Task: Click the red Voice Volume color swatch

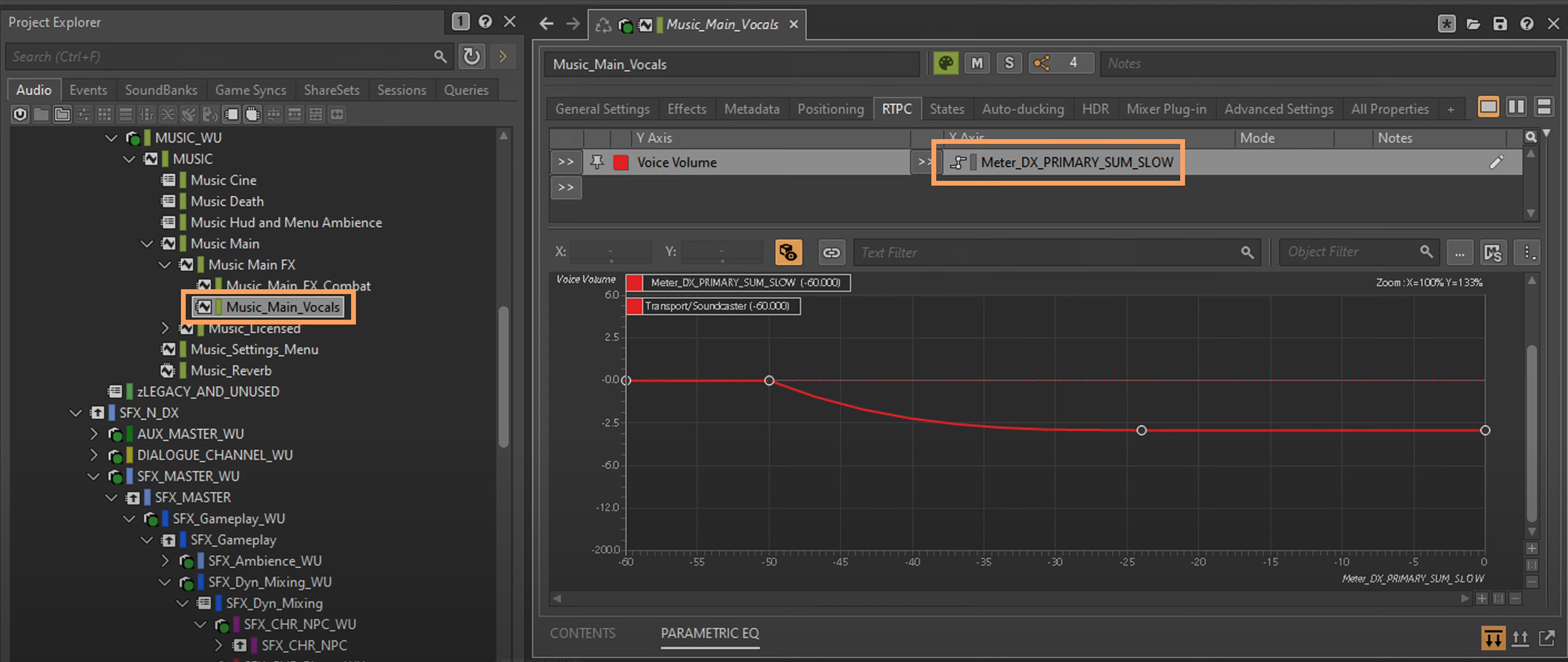Action: pyautogui.click(x=620, y=162)
